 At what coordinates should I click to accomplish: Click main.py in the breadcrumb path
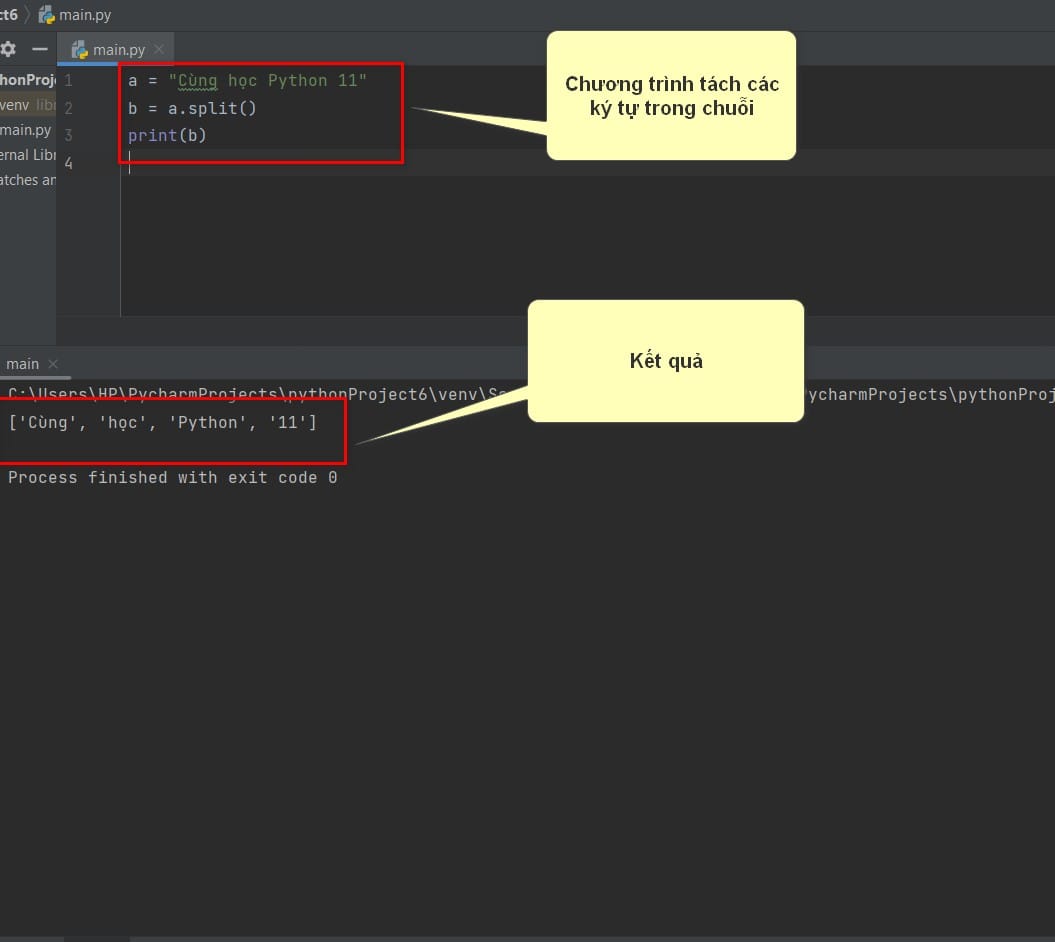point(85,15)
